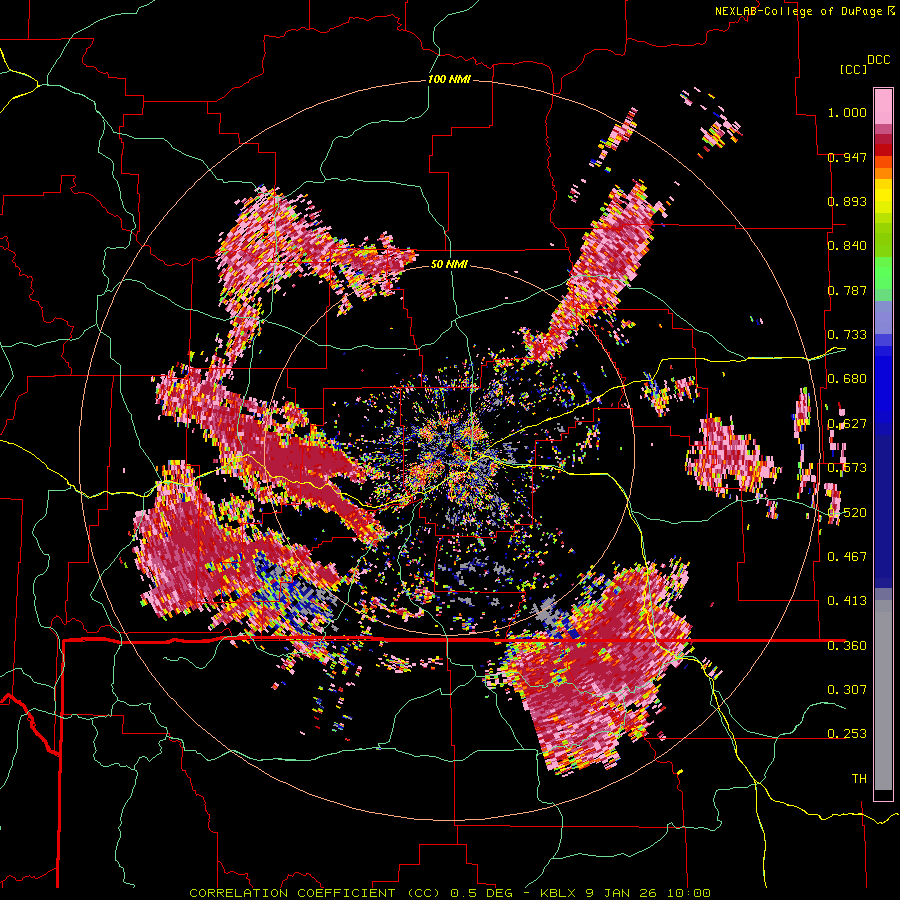Click the 0.307 legend value
The height and width of the screenshot is (900, 900).
point(847,689)
